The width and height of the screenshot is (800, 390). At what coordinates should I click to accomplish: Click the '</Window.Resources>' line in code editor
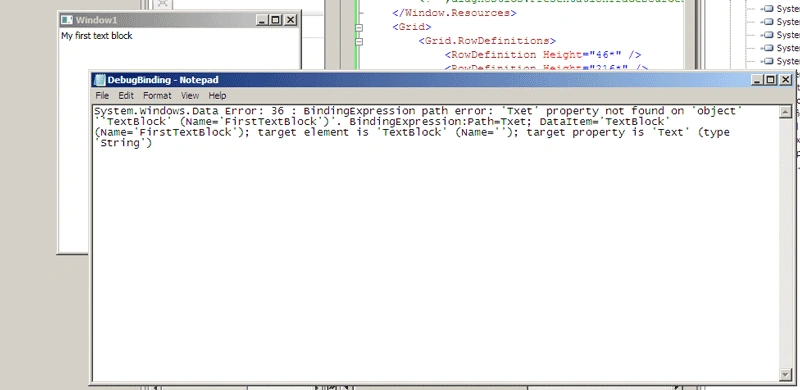pyautogui.click(x=454, y=13)
